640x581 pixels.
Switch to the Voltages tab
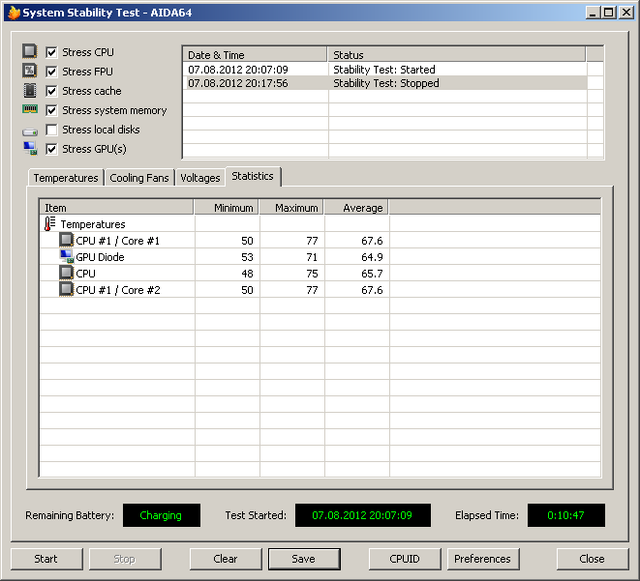click(200, 178)
